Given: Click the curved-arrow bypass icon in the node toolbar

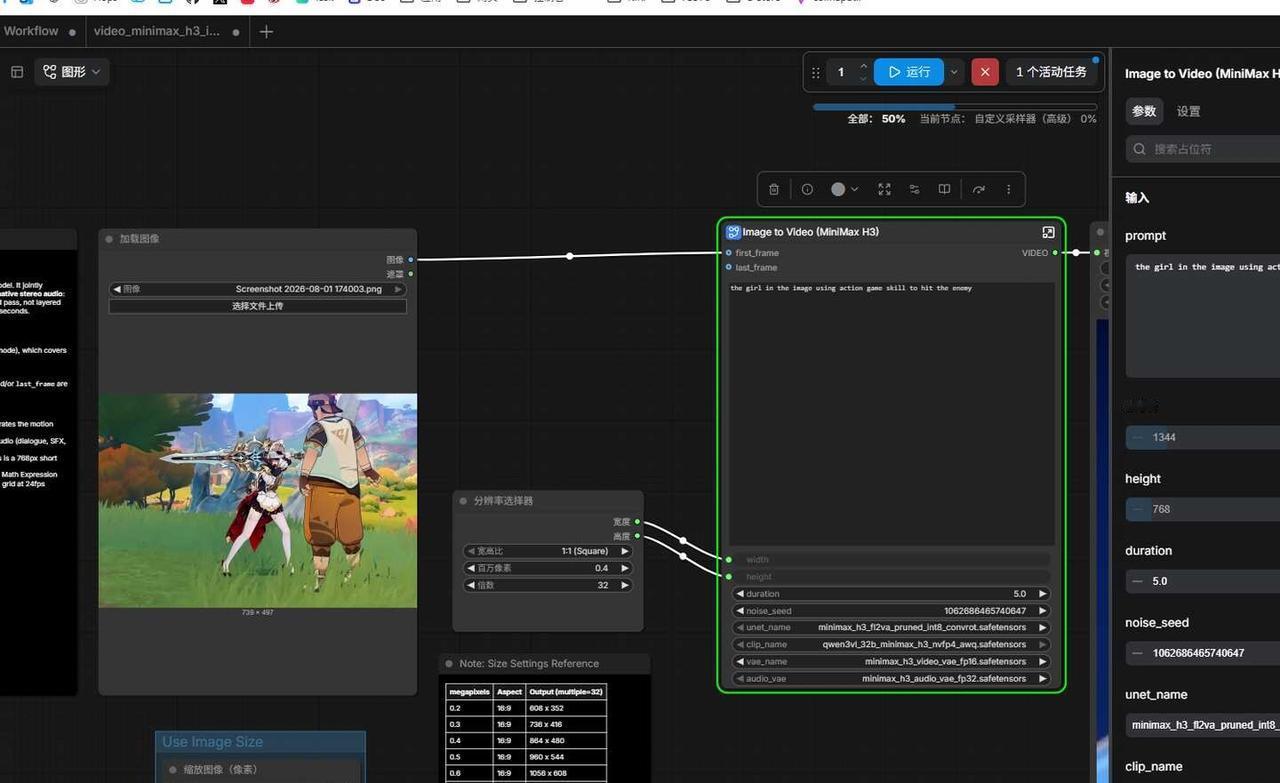Looking at the screenshot, I should click(978, 189).
